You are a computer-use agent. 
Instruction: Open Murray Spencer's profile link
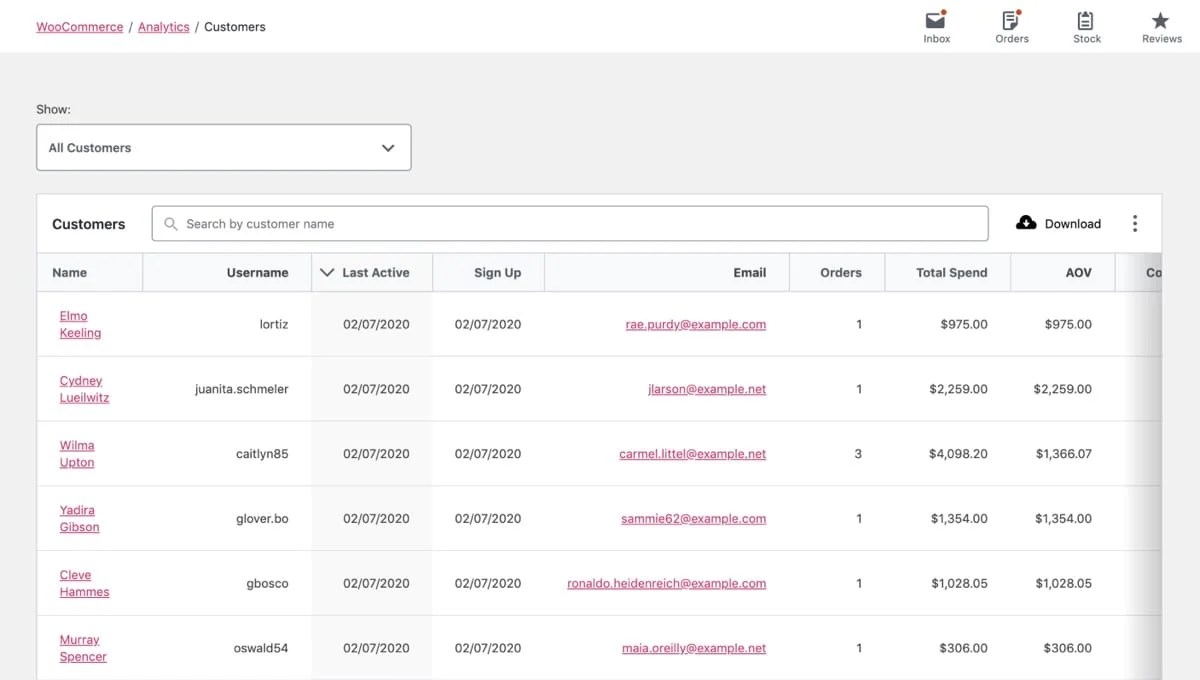[83, 648]
